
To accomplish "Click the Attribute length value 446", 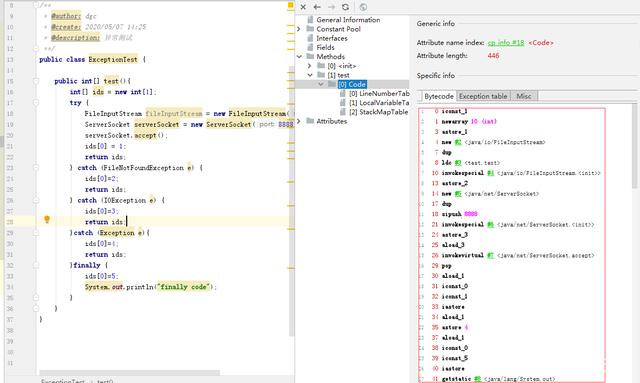I will (493, 56).
